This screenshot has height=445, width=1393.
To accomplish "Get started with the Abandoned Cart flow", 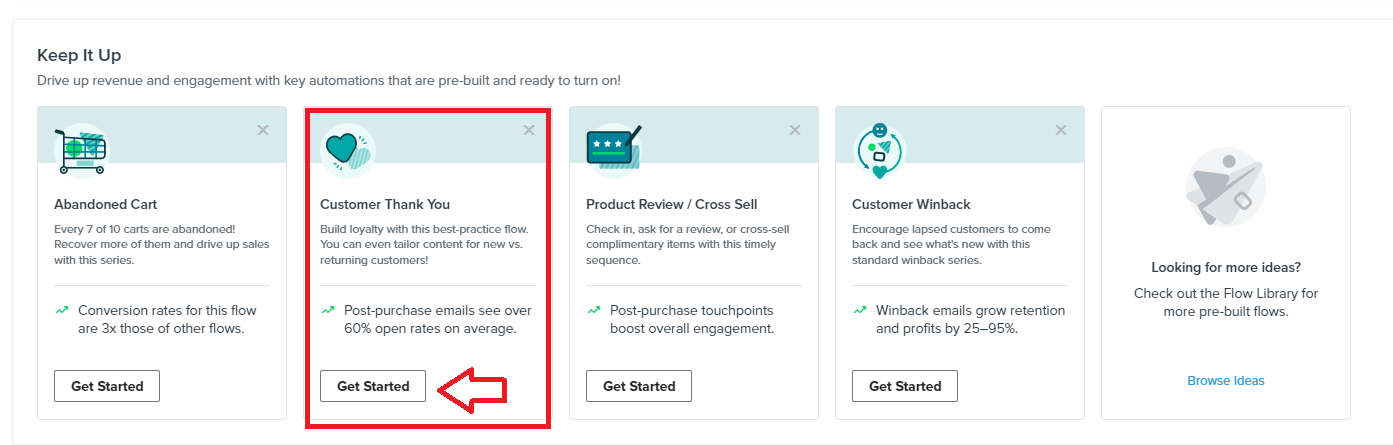I will [x=107, y=386].
